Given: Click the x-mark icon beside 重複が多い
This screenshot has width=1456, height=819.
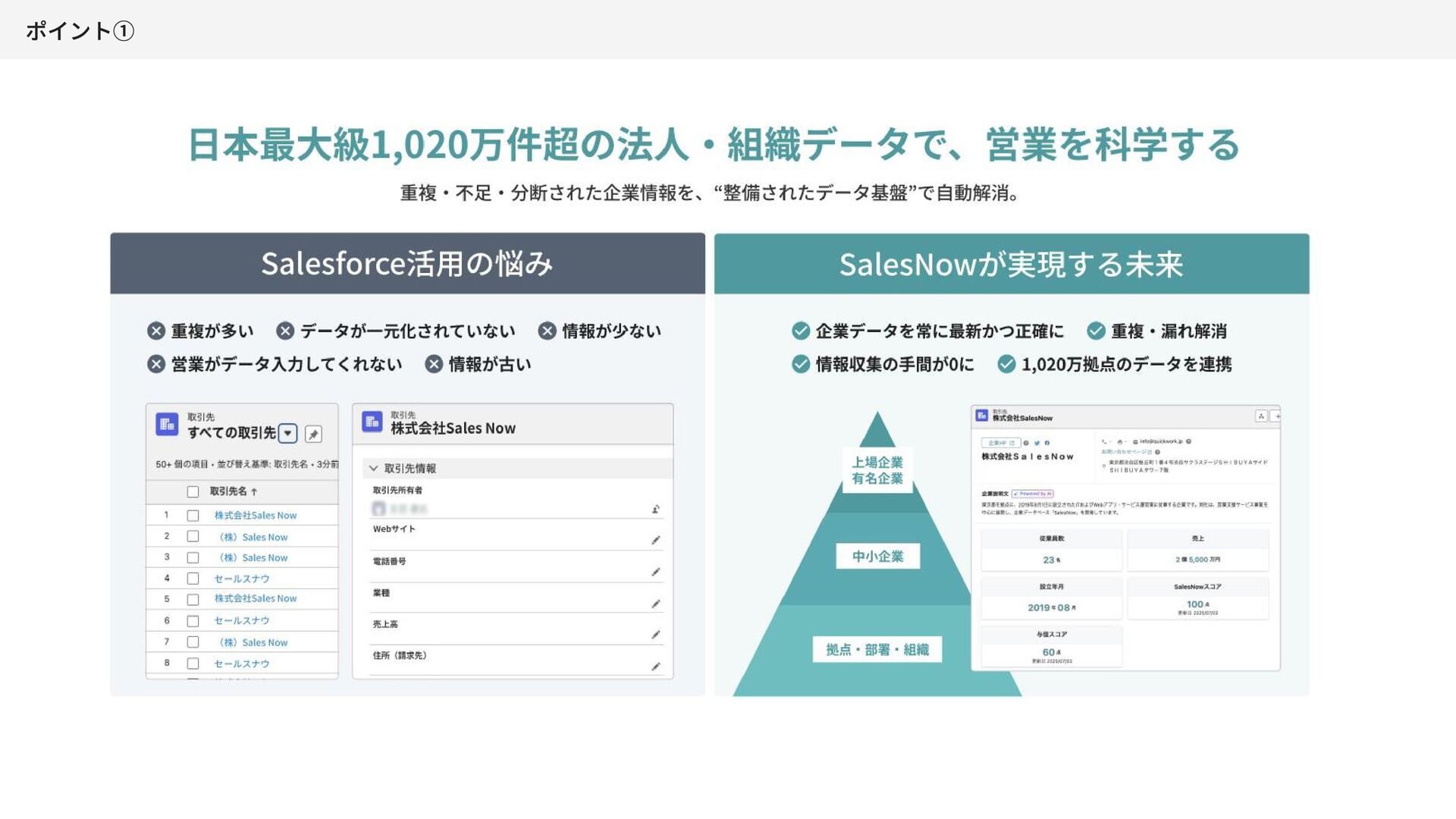Looking at the screenshot, I should click(x=156, y=331).
